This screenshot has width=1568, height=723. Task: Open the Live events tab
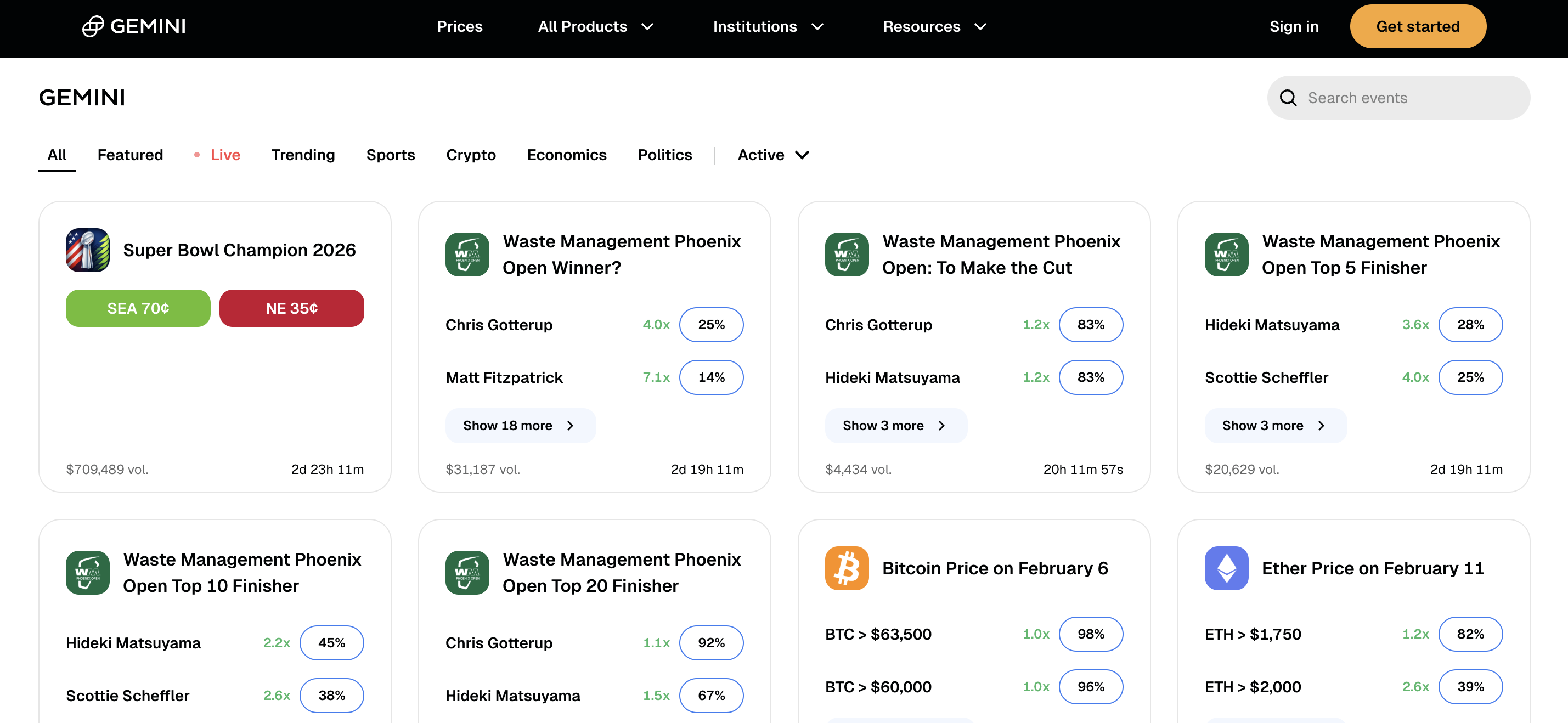pos(224,155)
